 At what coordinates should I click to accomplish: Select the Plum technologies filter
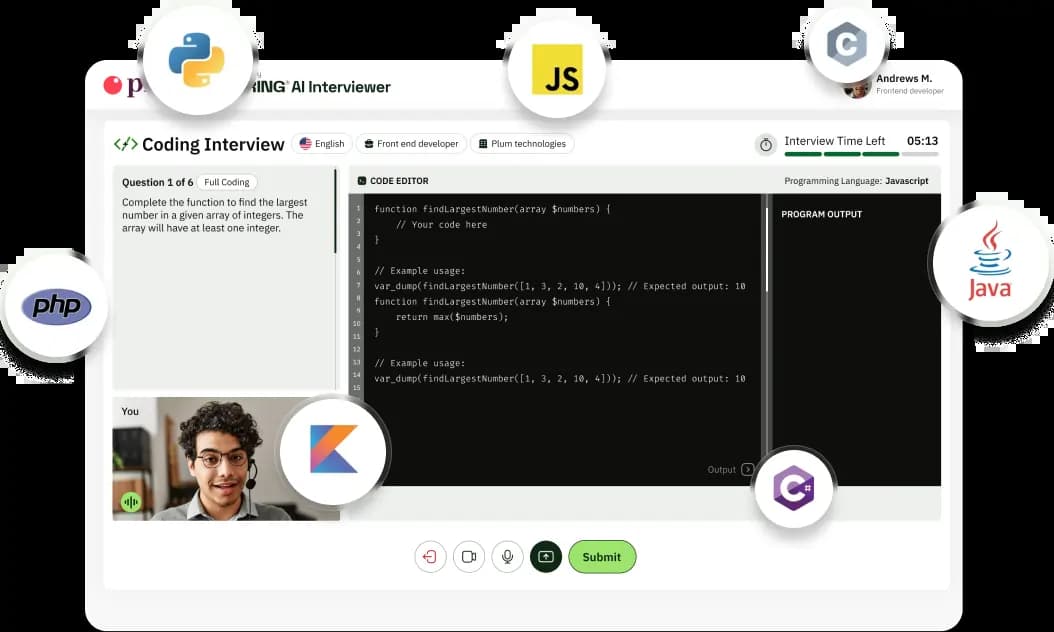click(522, 143)
